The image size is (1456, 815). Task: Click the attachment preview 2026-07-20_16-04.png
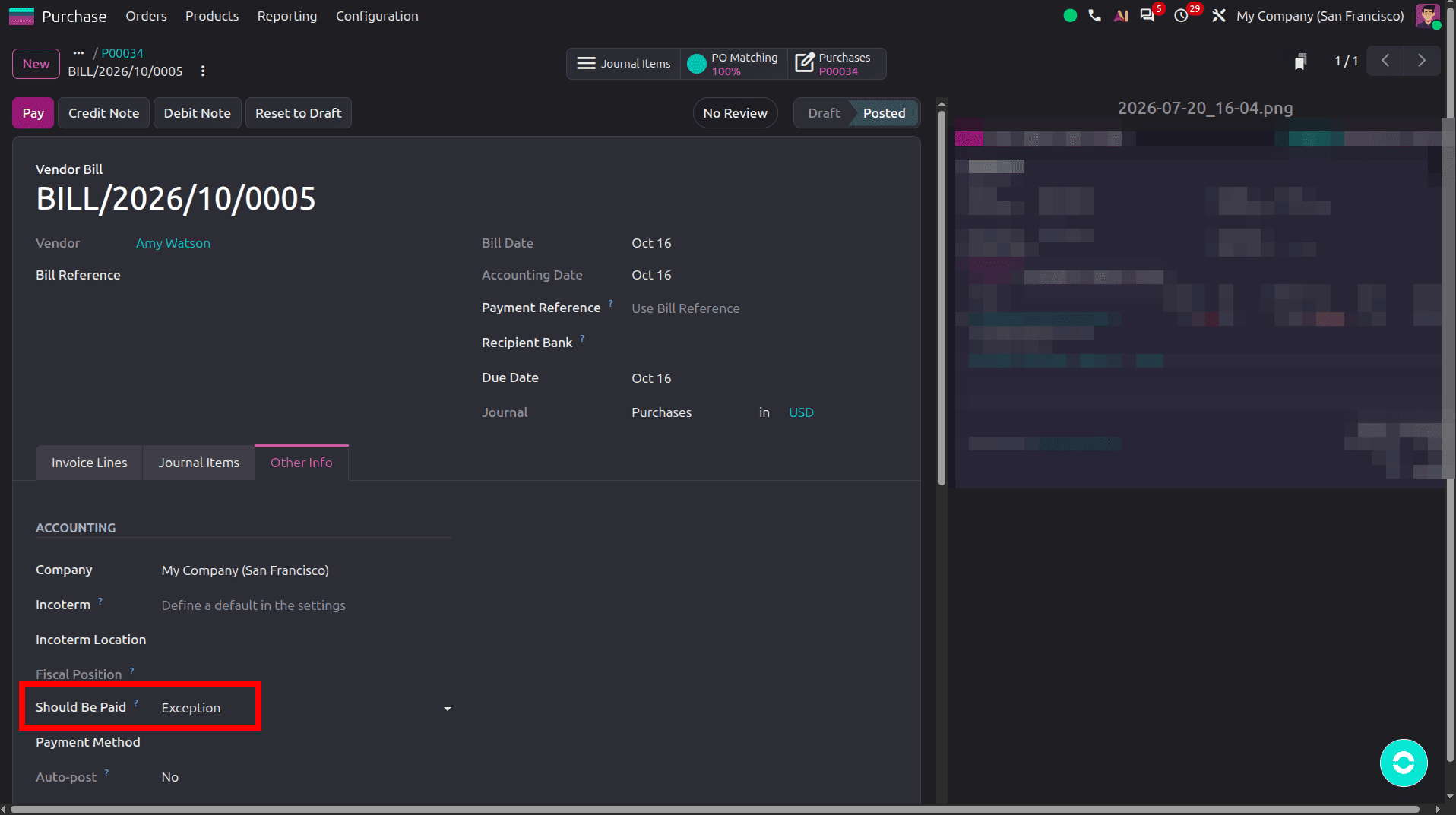[1199, 304]
